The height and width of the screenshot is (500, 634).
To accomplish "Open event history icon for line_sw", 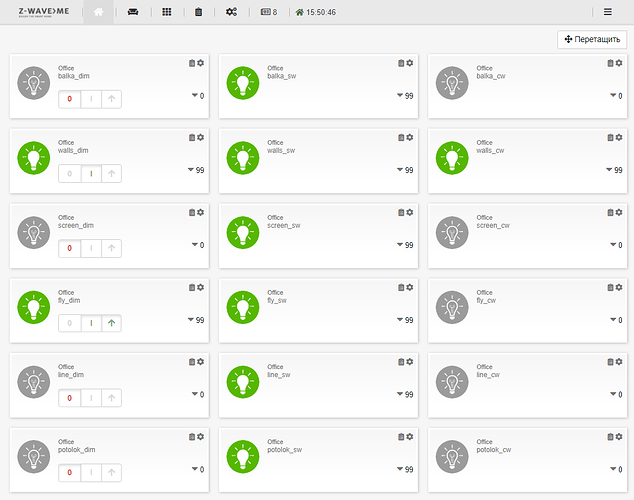I will [401, 362].
